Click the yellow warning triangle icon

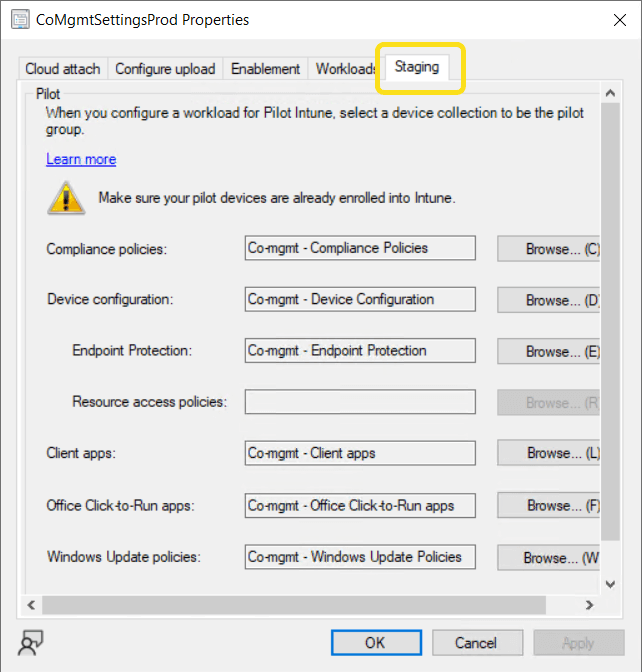click(66, 198)
